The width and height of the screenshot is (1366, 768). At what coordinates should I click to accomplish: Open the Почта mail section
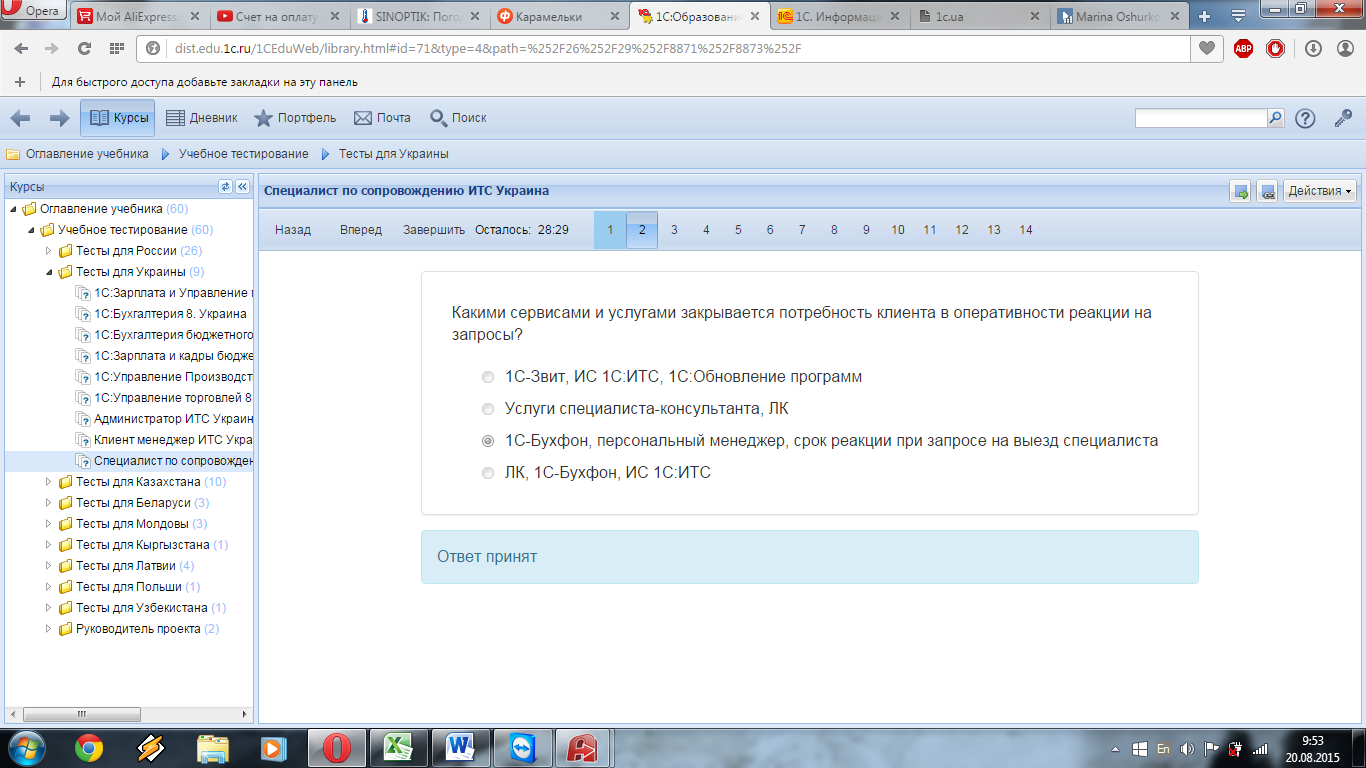(382, 118)
